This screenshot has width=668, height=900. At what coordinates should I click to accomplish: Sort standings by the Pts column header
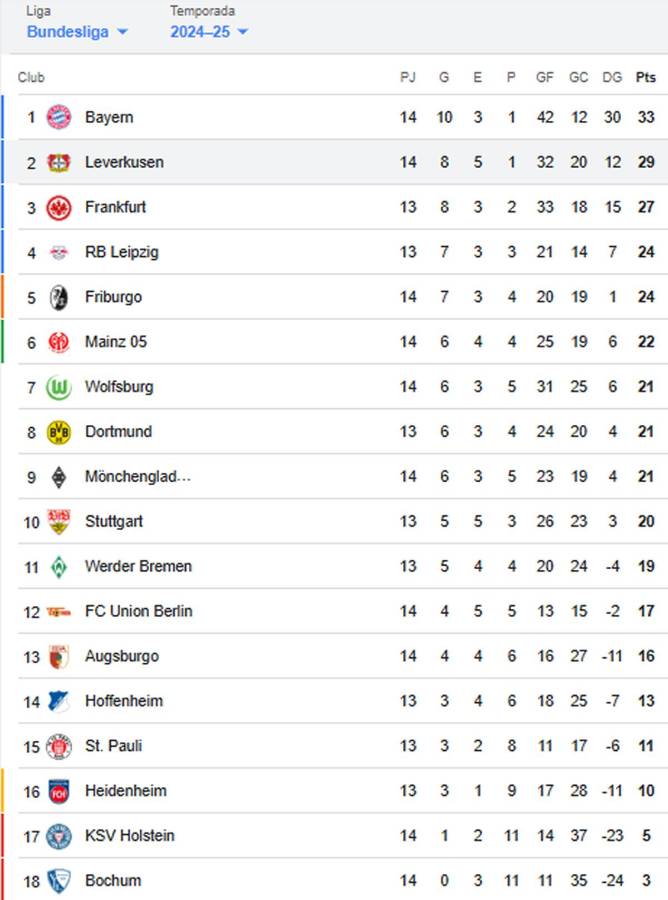point(645,76)
